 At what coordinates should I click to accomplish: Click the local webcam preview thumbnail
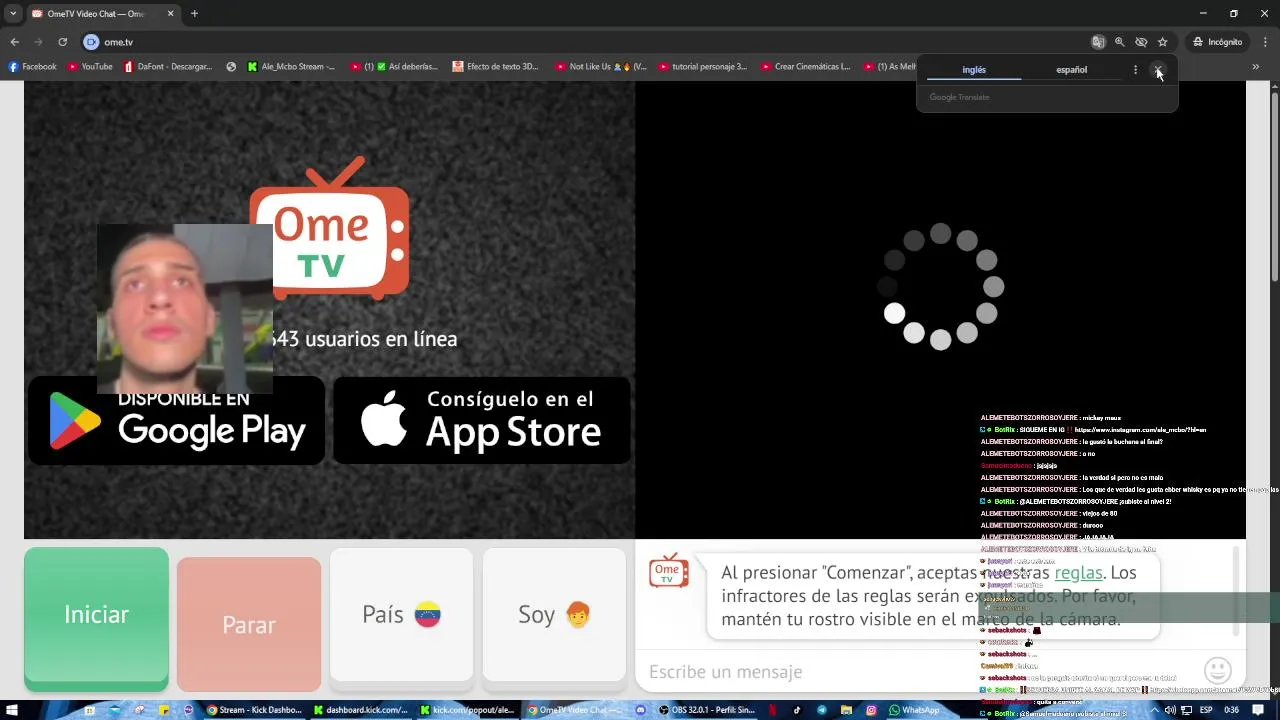[x=184, y=308]
